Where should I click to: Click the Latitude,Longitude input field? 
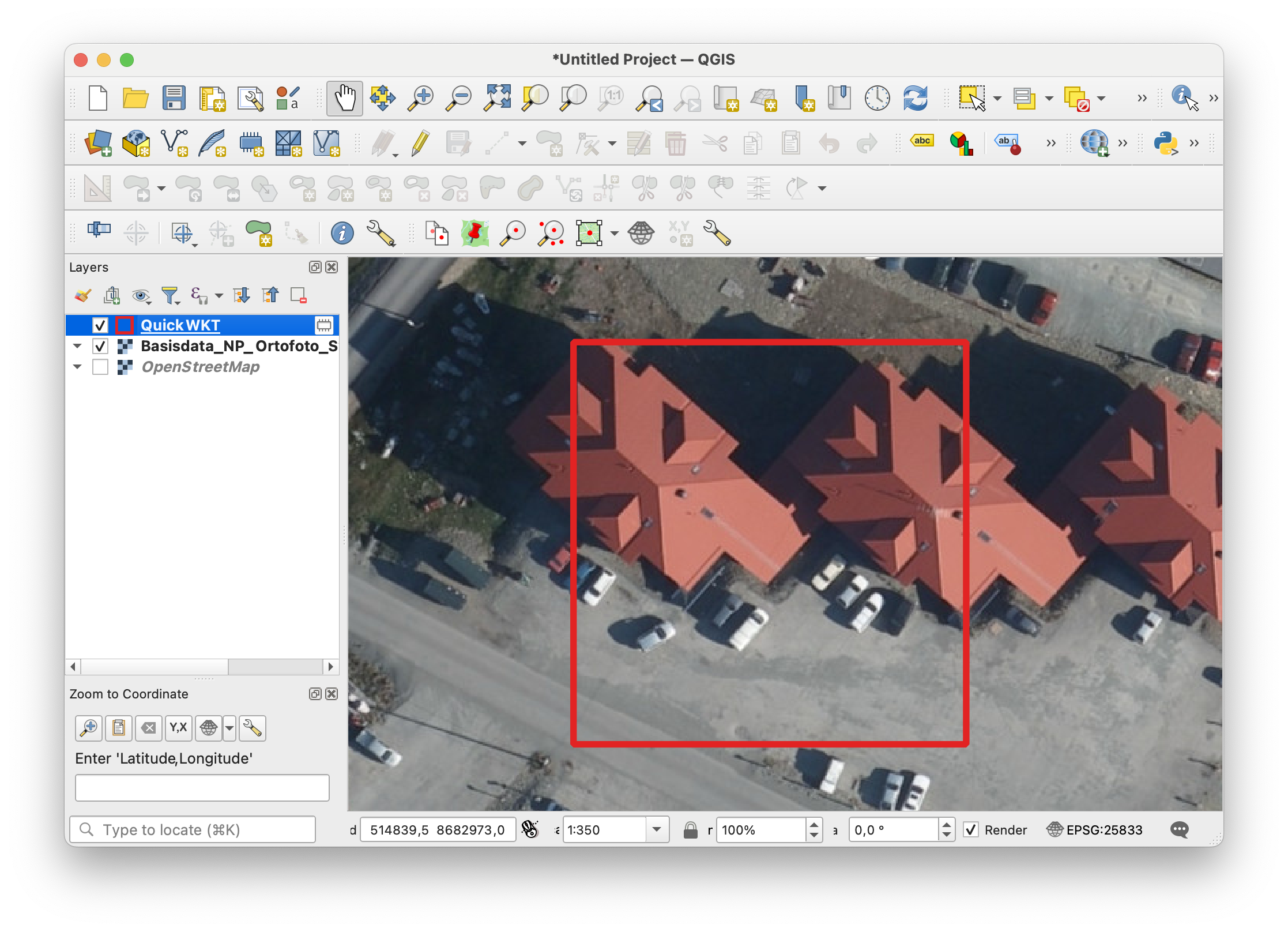(202, 787)
